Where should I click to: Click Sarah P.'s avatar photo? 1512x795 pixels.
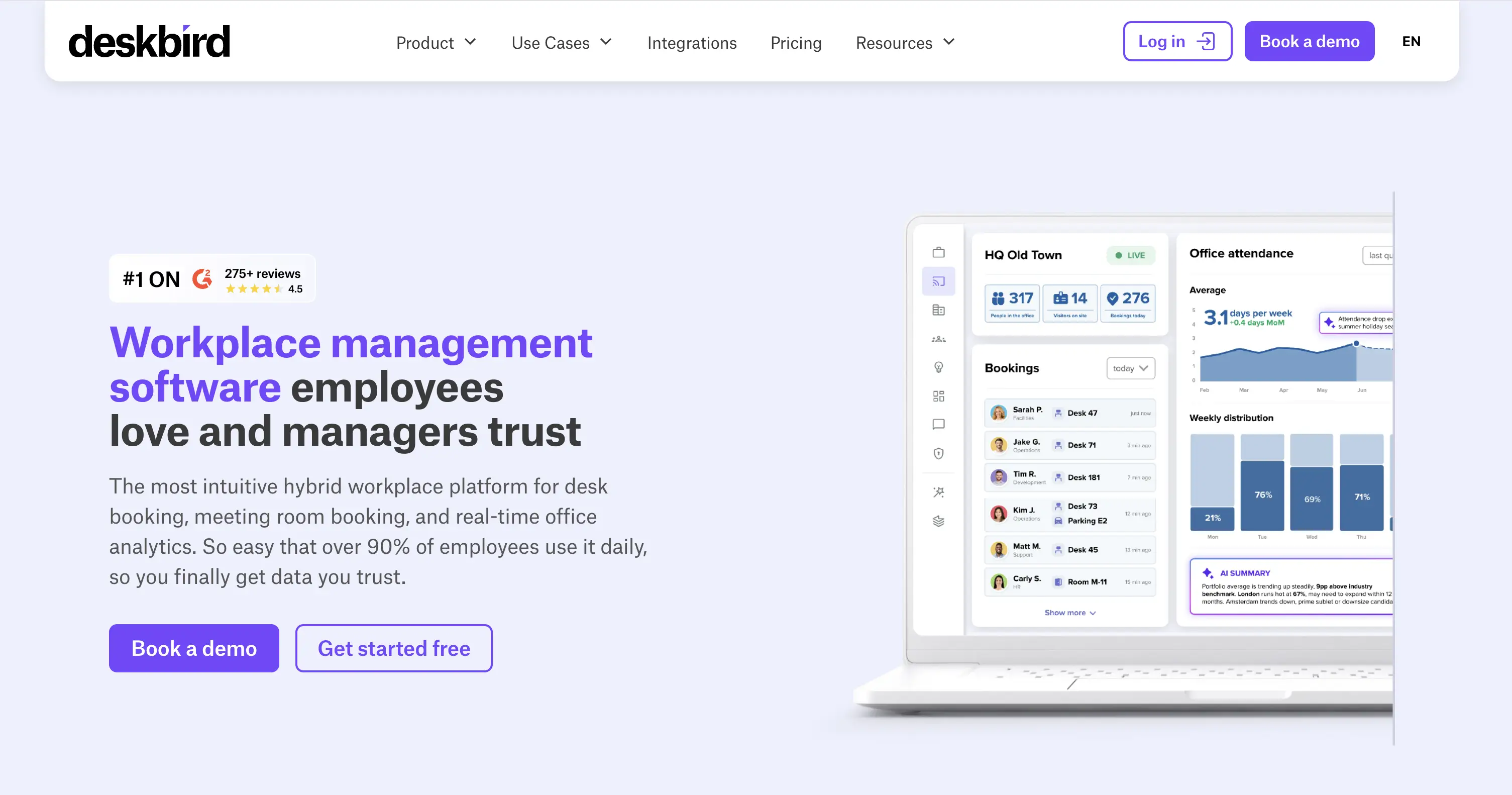[999, 414]
